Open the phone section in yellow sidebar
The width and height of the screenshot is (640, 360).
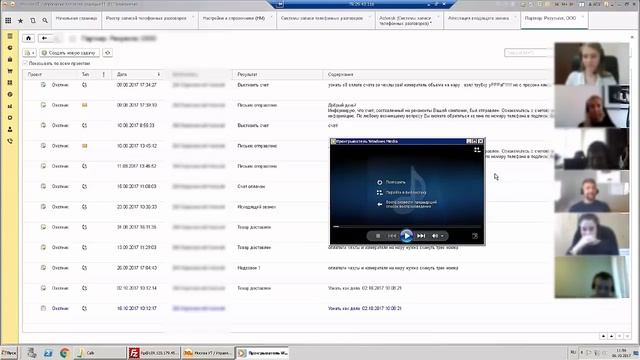tap(10, 141)
